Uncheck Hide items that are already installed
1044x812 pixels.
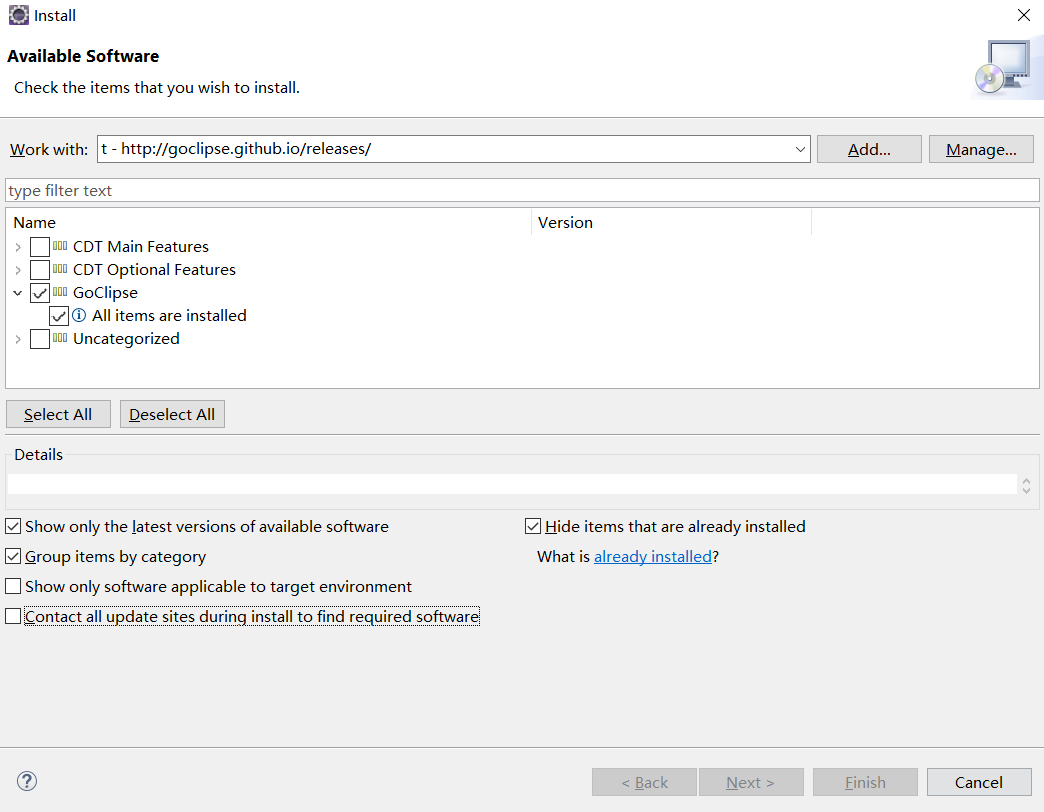point(533,526)
